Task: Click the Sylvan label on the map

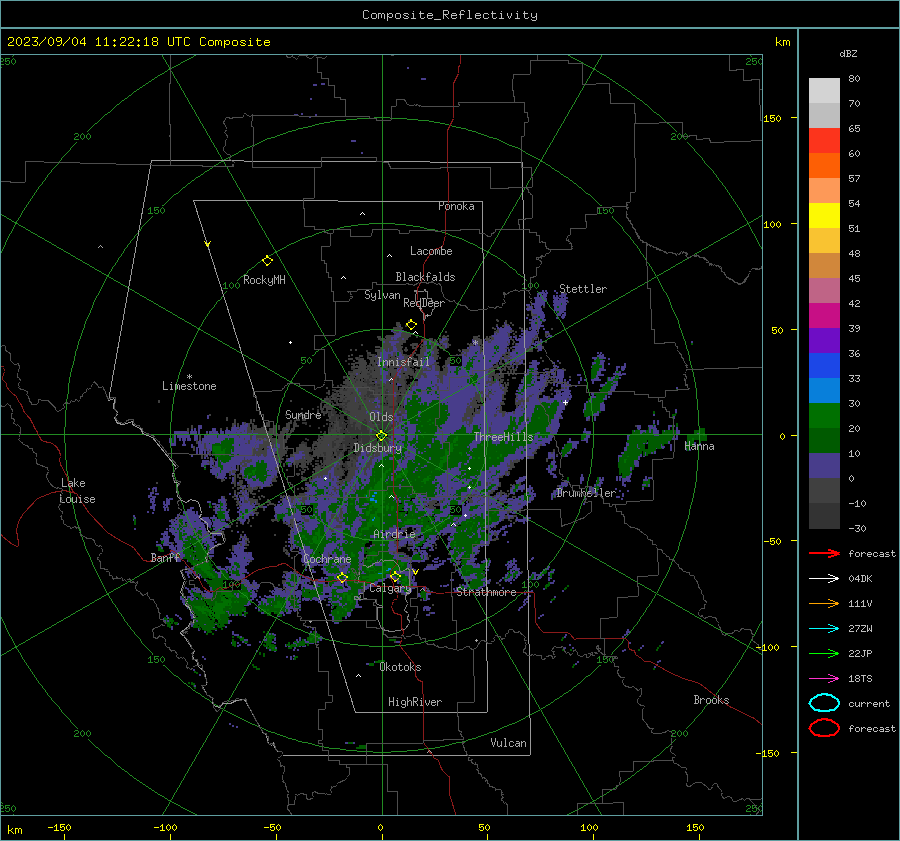Action: [x=382, y=295]
